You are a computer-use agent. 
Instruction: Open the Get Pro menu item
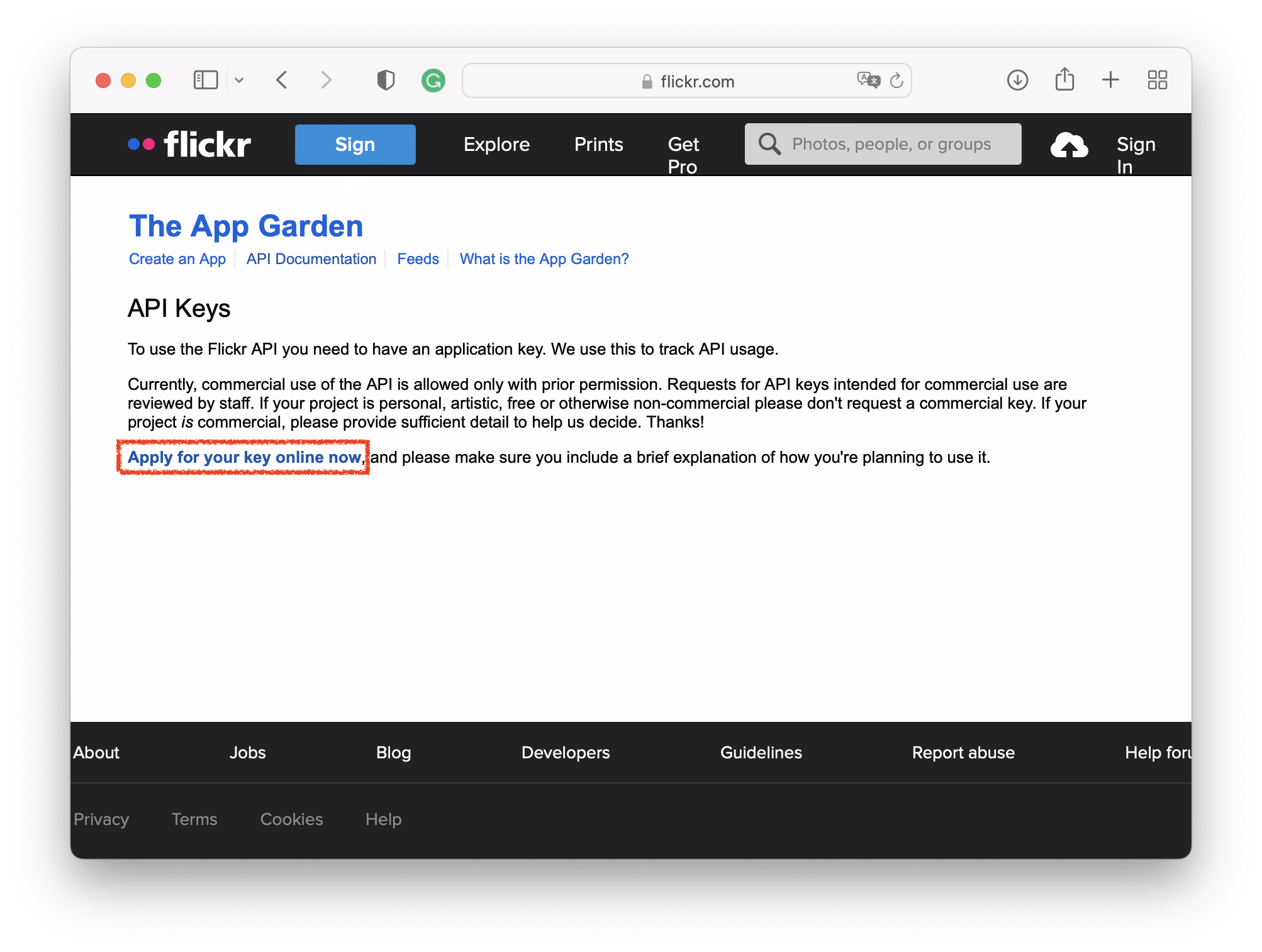[x=683, y=155]
